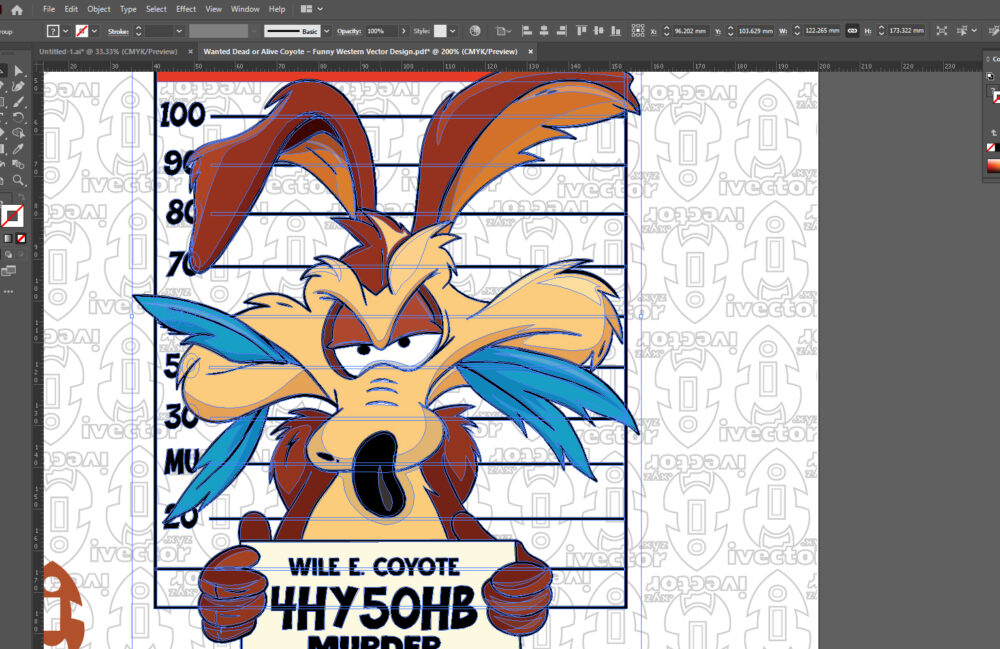Click Horizontal Align Center icon
Image resolution: width=1000 pixels, height=649 pixels.
544,31
